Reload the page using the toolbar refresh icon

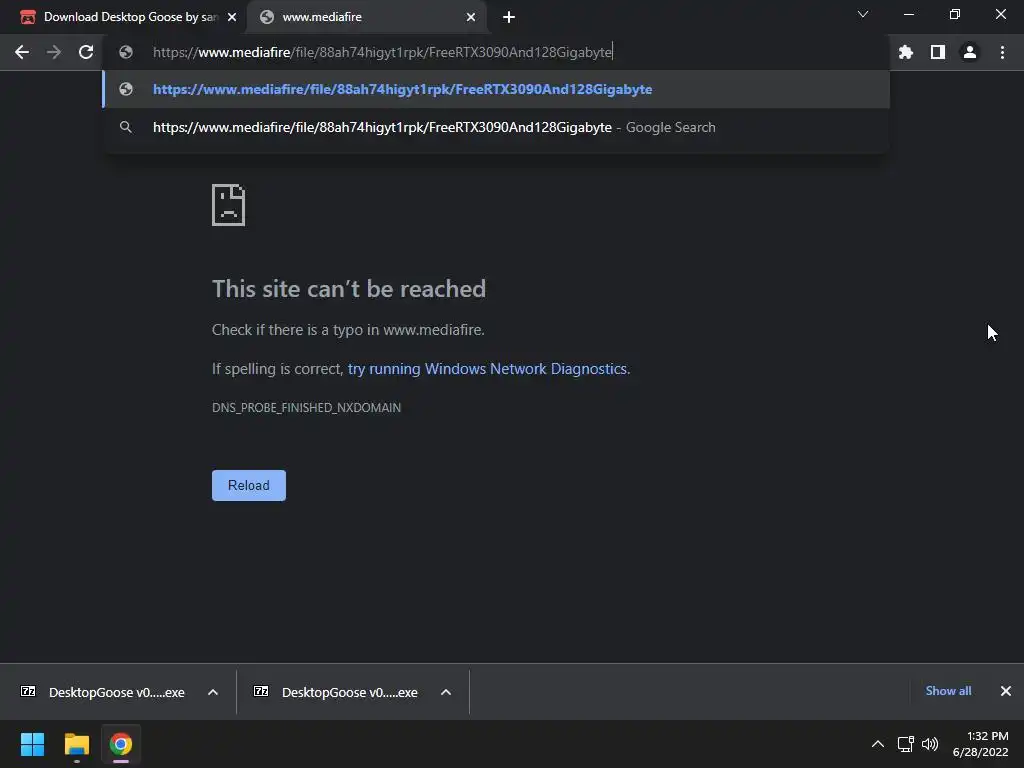(86, 52)
